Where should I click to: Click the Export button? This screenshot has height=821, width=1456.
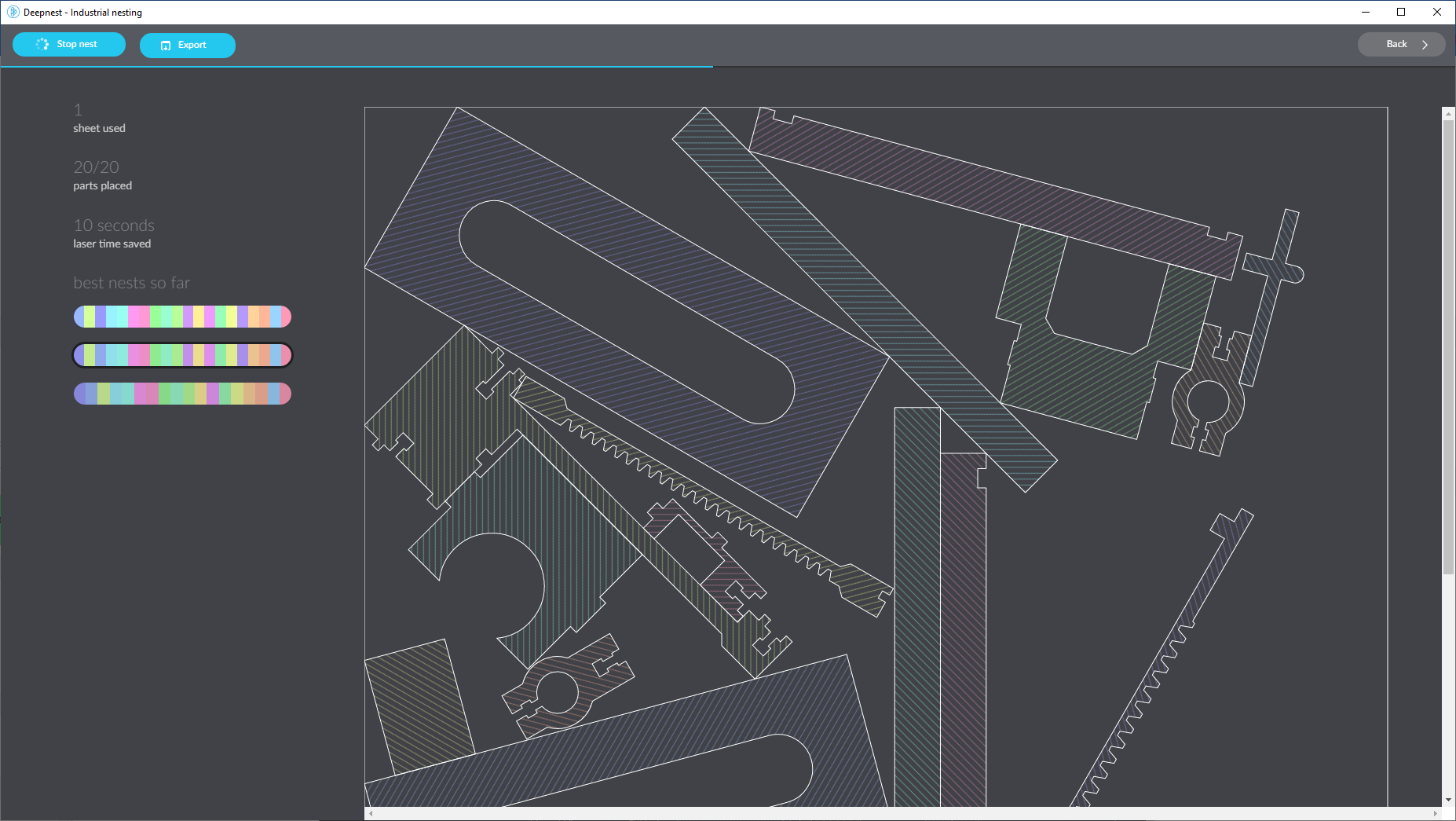point(187,46)
